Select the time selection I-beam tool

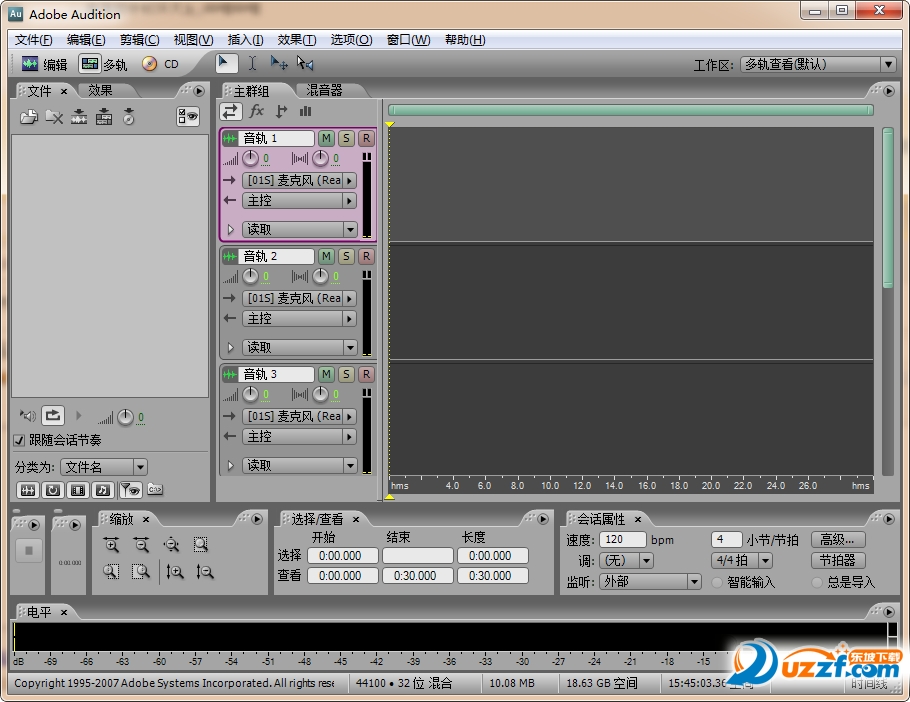253,63
